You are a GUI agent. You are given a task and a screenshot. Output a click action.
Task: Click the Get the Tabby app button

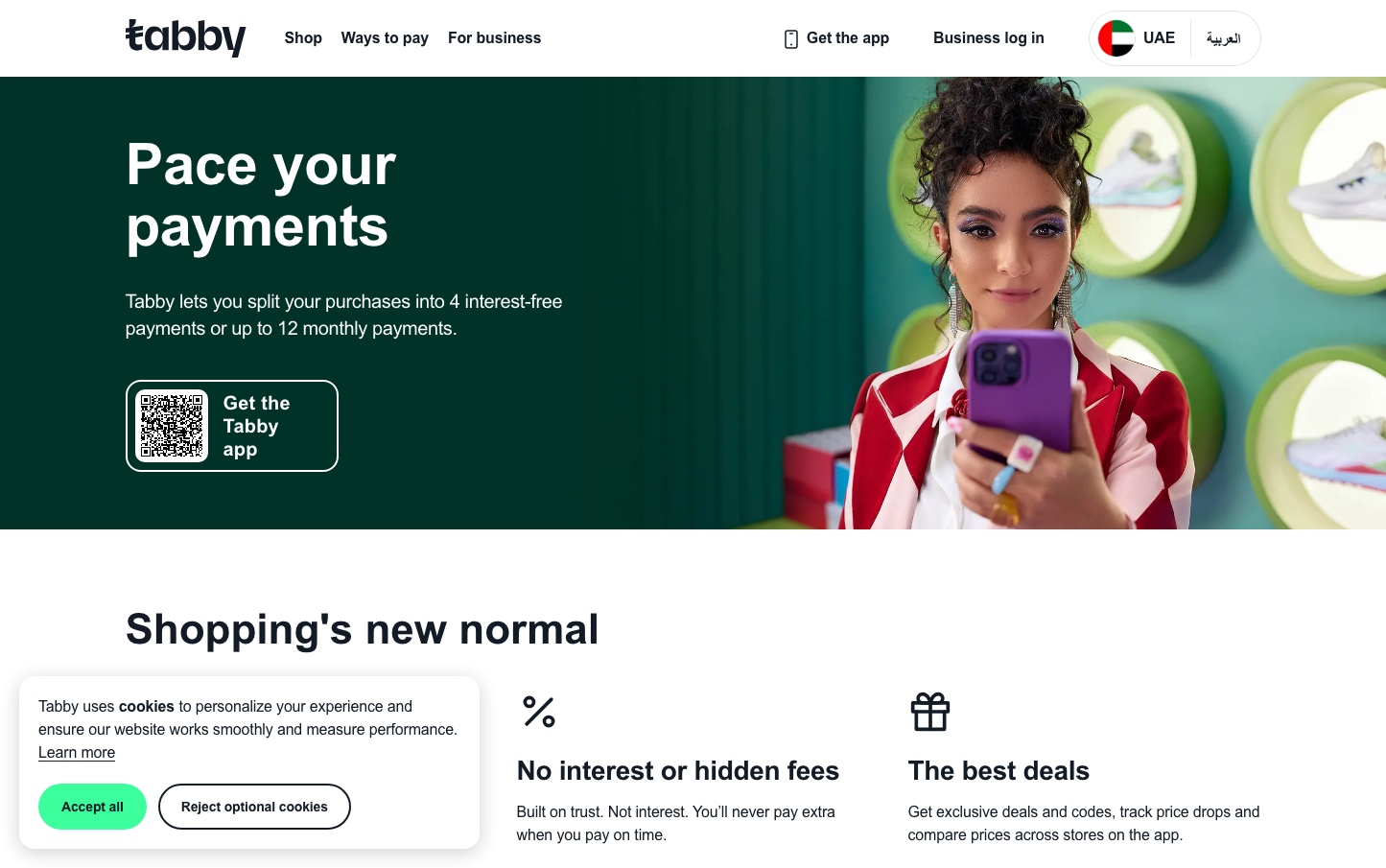[232, 426]
